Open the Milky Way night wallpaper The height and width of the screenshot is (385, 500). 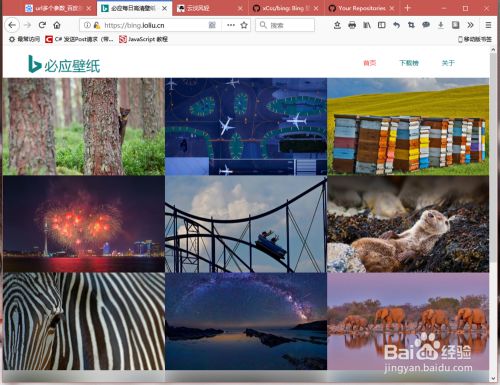246,321
